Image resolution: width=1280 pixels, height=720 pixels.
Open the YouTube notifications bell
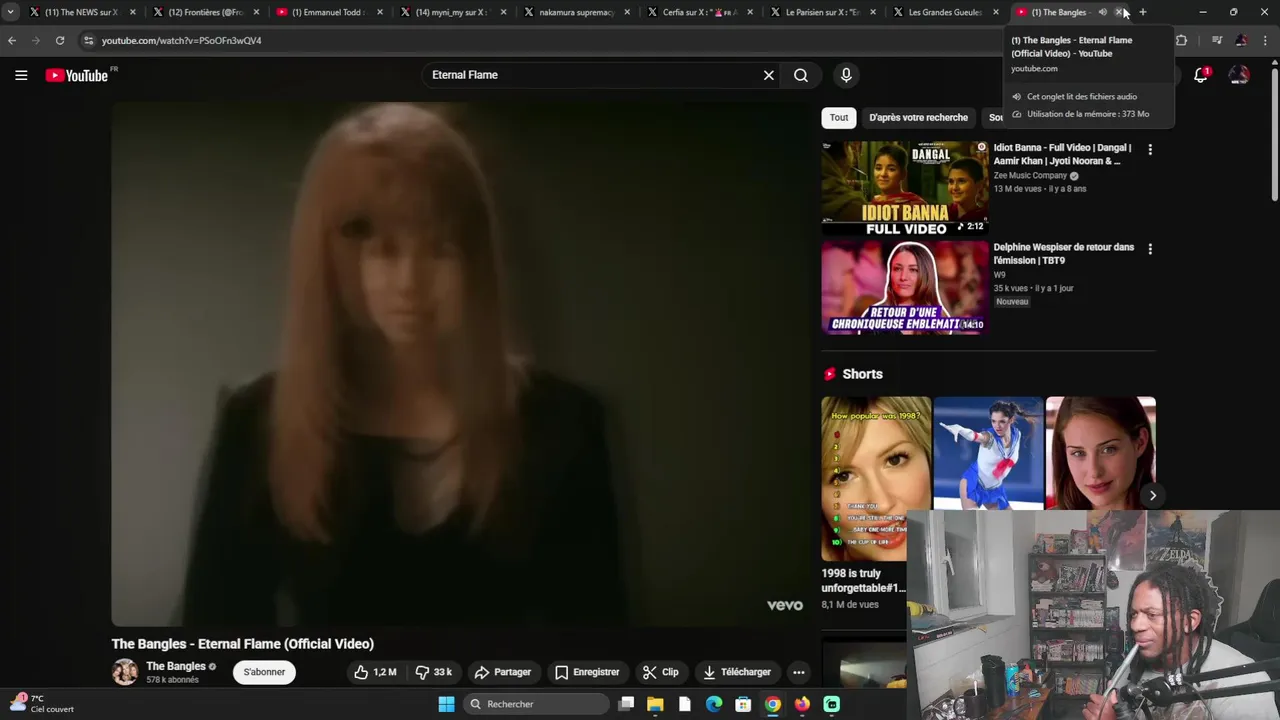pos(1201,75)
